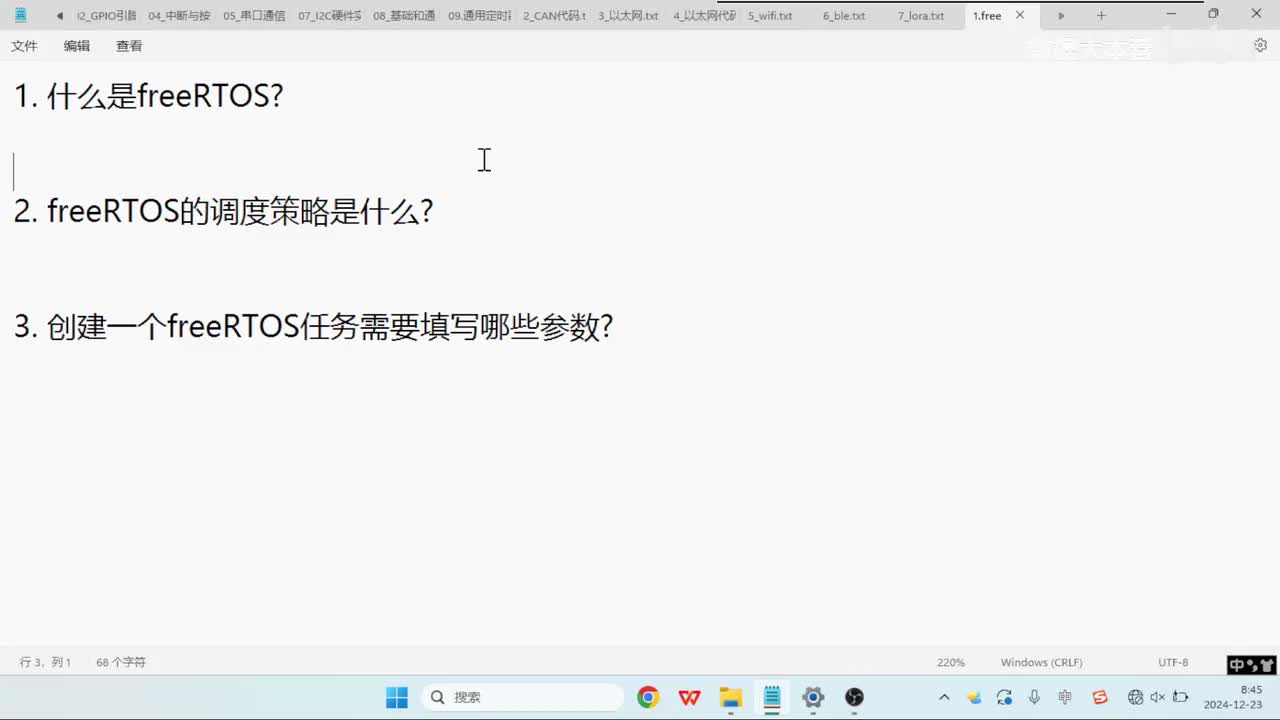The width and height of the screenshot is (1280, 720).
Task: Open network globe tray icon
Action: pos(1135,697)
